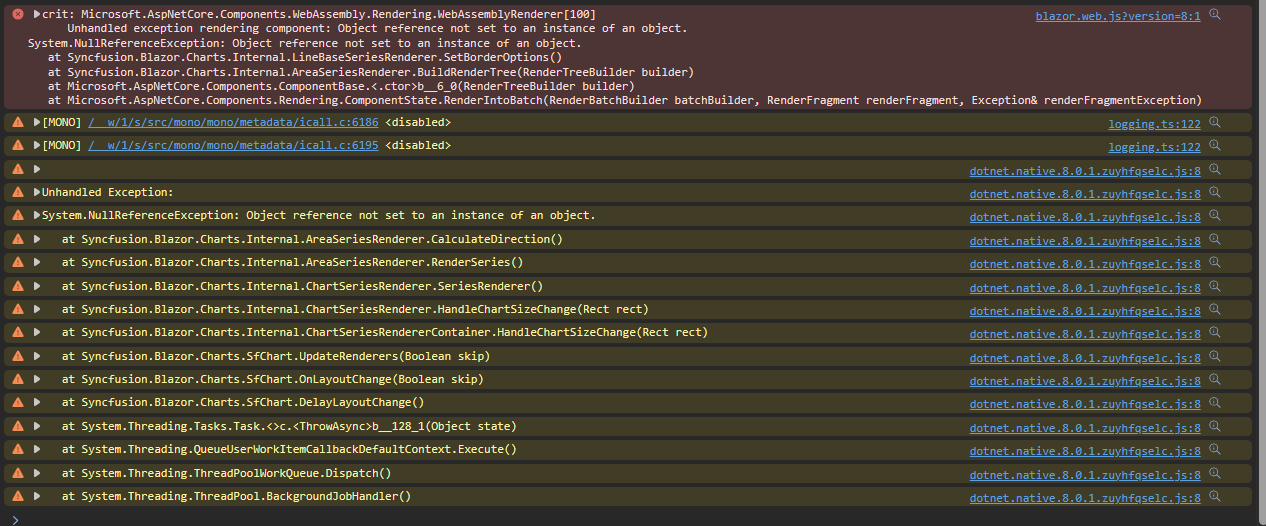The height and width of the screenshot is (526, 1266).
Task: Click magnifier icon on SfChart.DelayLayoutChange row
Action: [1215, 403]
